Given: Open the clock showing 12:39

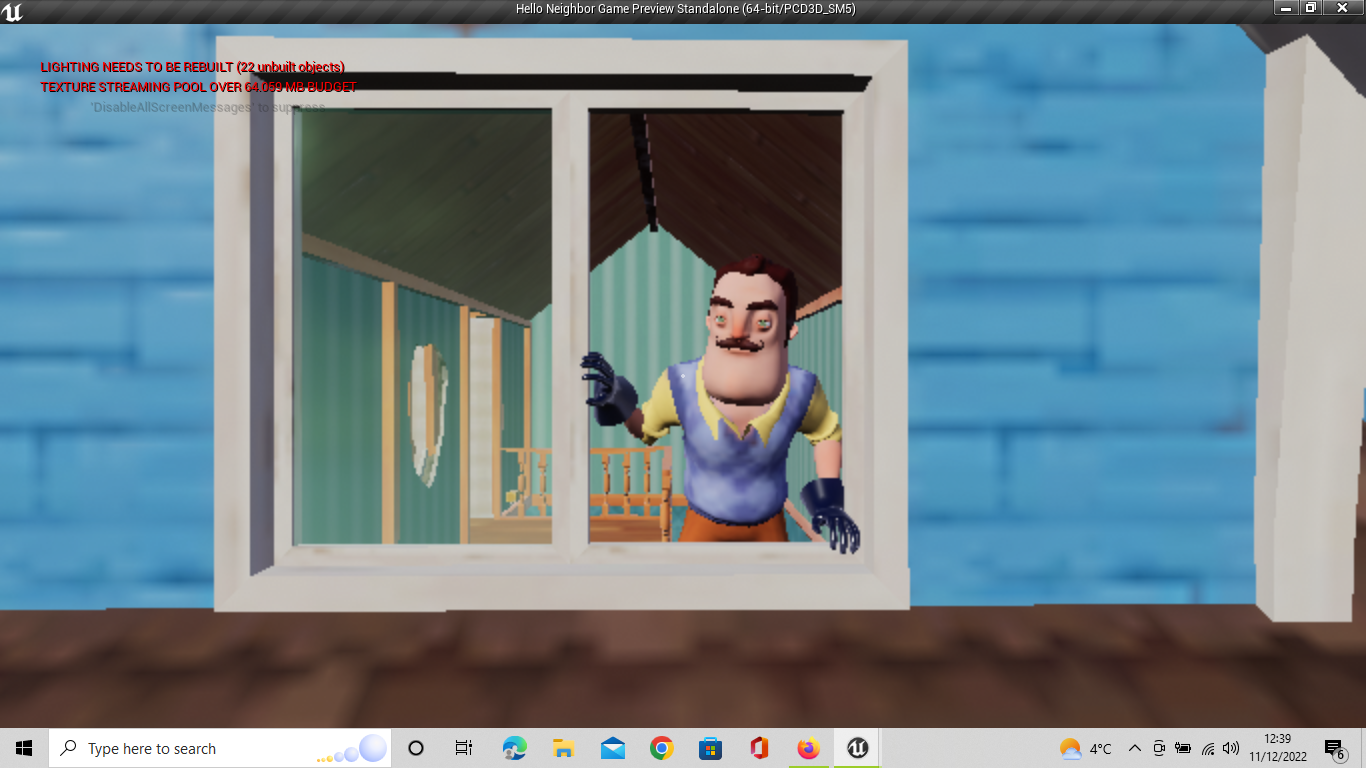Looking at the screenshot, I should (x=1278, y=748).
